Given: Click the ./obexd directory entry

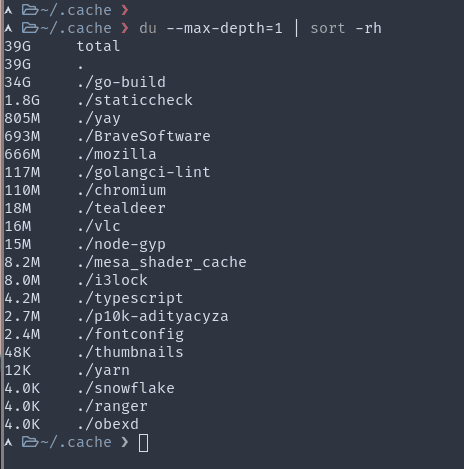Looking at the screenshot, I should [x=108, y=424].
